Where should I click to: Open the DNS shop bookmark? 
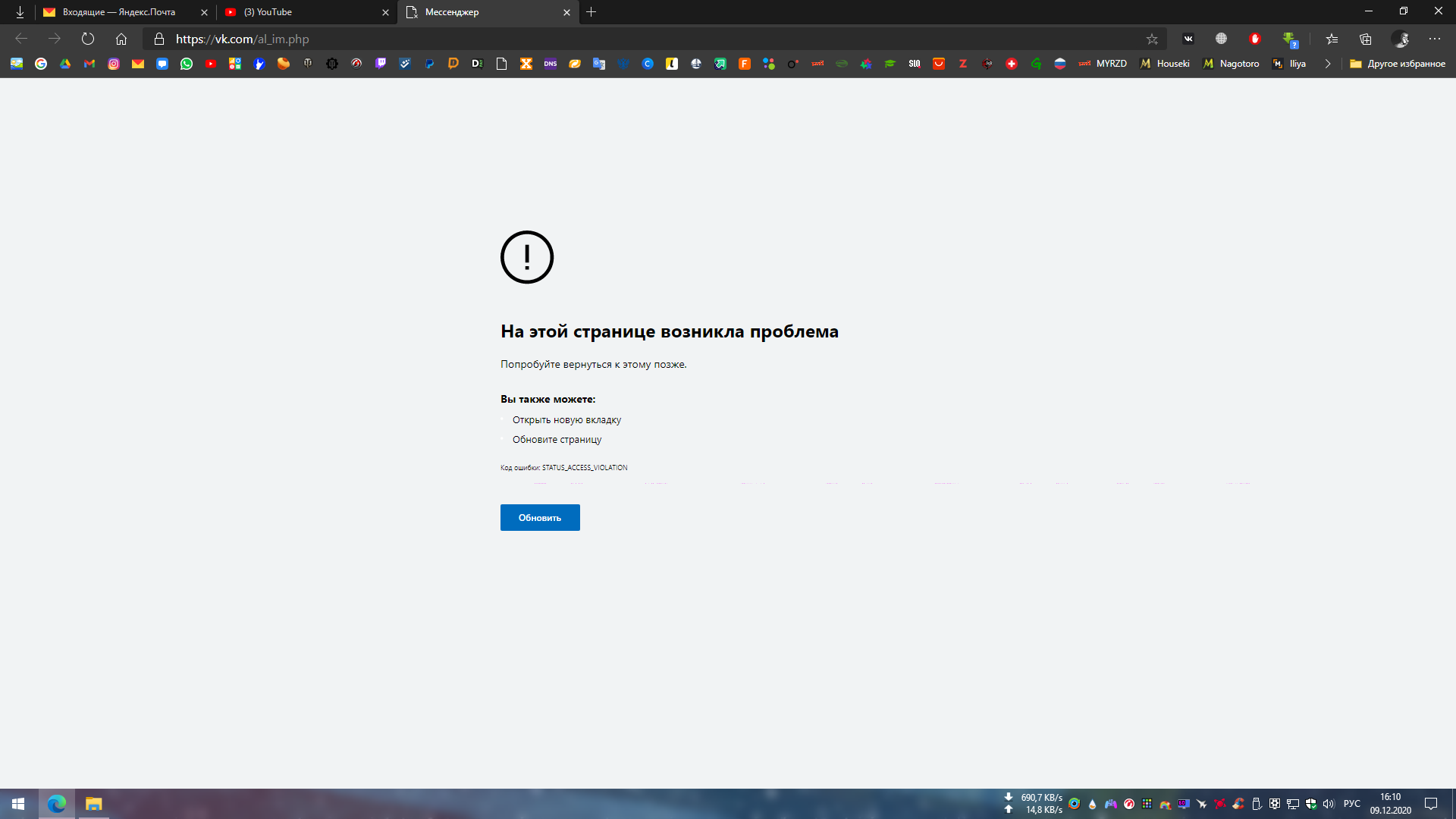point(551,64)
